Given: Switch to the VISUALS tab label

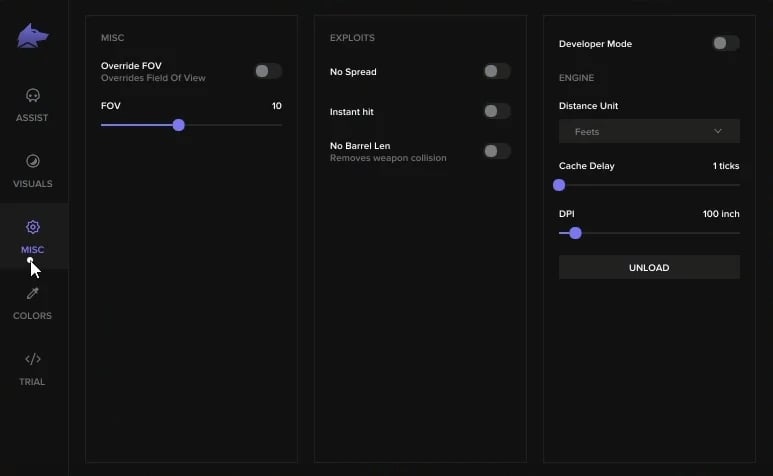Looking at the screenshot, I should pyautogui.click(x=32, y=184).
